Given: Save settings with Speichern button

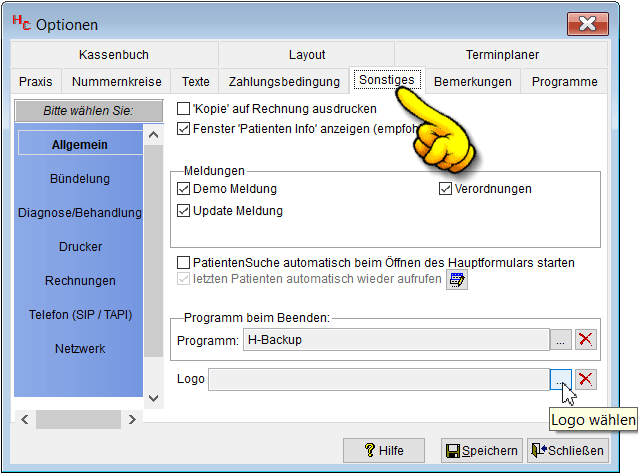Looking at the screenshot, I should point(481,451).
